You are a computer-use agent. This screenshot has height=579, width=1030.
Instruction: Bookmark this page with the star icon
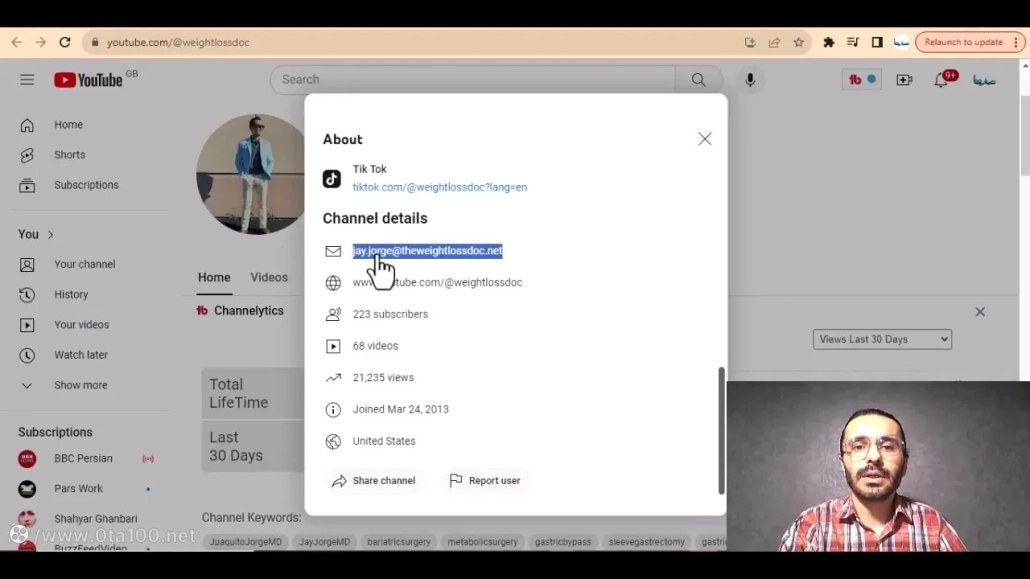tap(799, 43)
